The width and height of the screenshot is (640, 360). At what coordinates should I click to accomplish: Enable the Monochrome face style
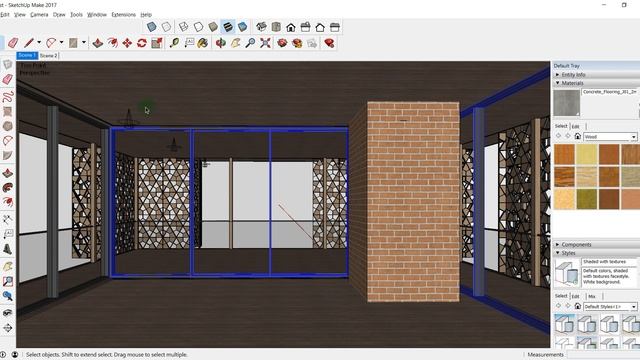pyautogui.click(x=242, y=27)
